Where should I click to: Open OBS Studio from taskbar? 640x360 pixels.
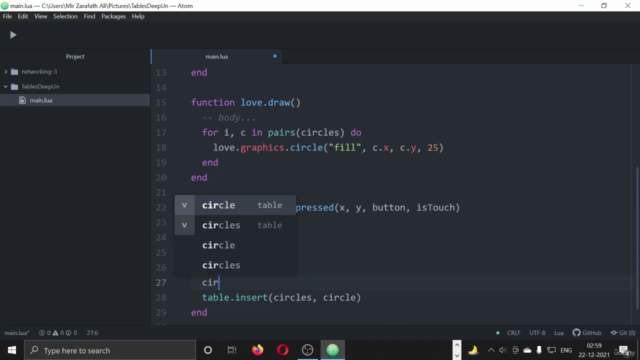click(307, 350)
